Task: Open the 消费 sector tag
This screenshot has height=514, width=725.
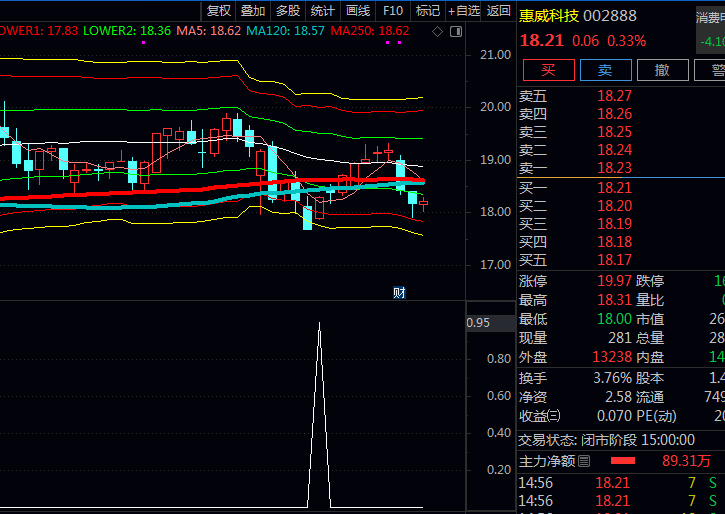Action: click(x=709, y=17)
